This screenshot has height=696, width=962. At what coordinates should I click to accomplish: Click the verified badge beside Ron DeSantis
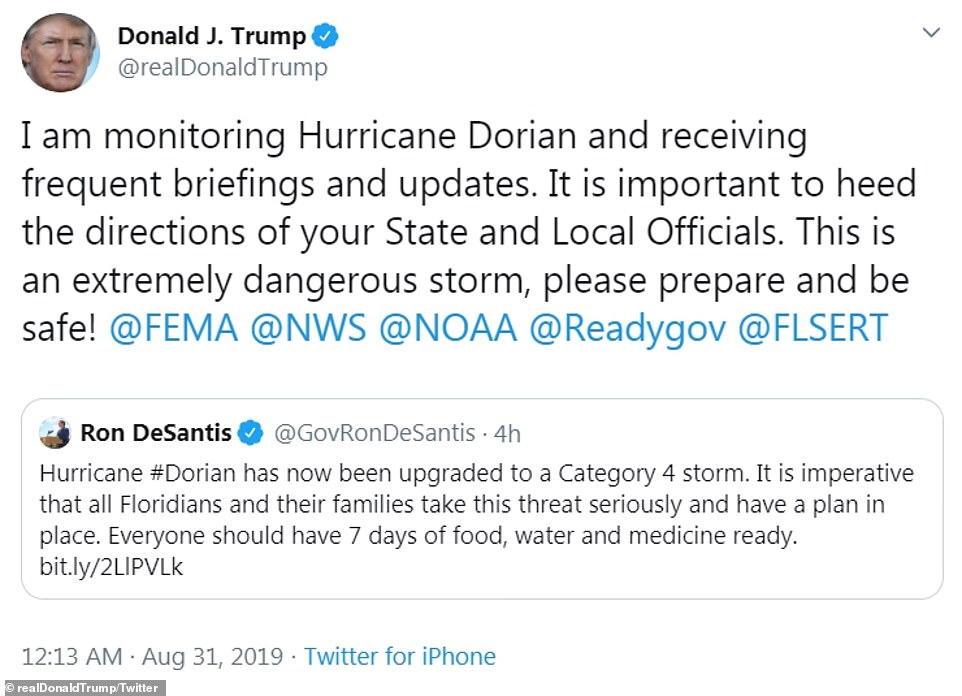[251, 434]
